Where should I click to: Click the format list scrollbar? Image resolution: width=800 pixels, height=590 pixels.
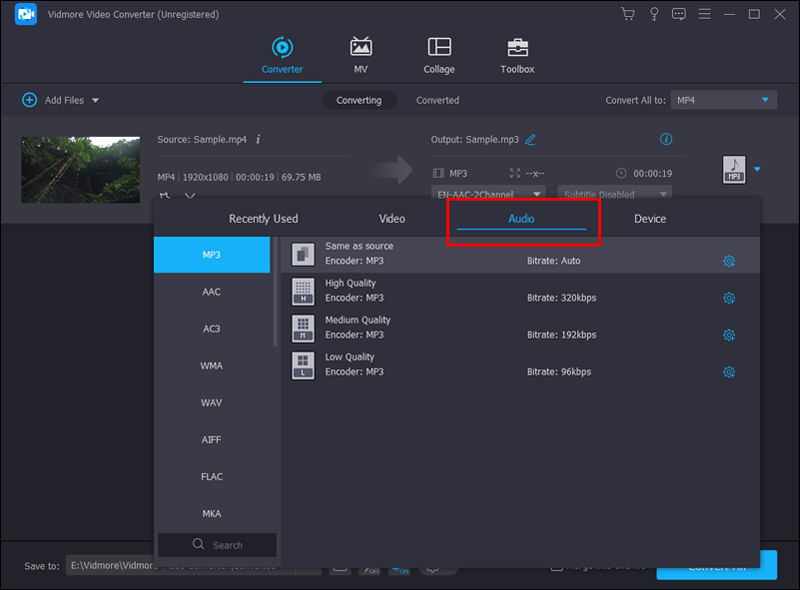pos(276,292)
